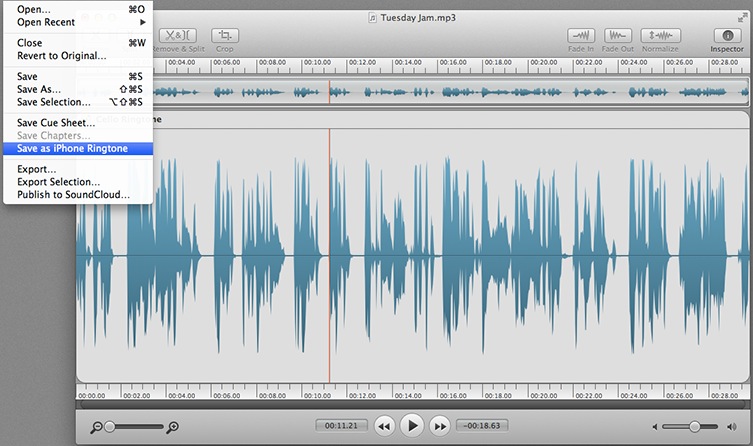The height and width of the screenshot is (446, 753).
Task: Select Publish to SoundCloud menu item
Action: click(73, 194)
